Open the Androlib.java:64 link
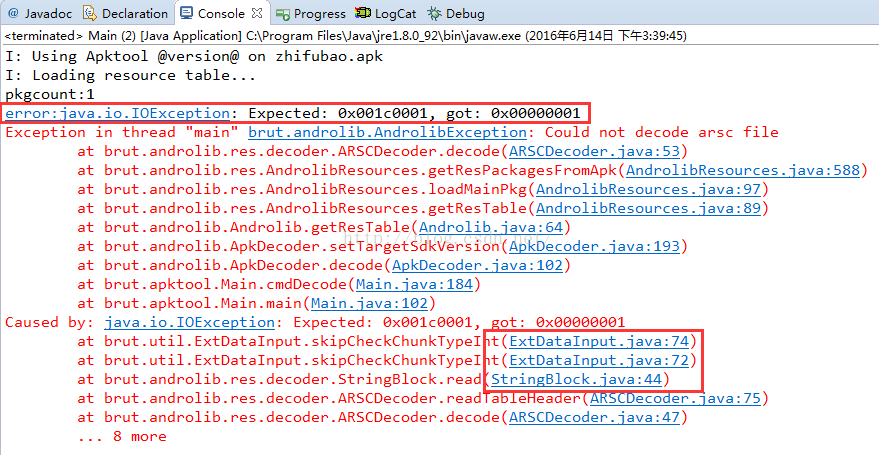The width and height of the screenshot is (879, 455). click(x=491, y=228)
